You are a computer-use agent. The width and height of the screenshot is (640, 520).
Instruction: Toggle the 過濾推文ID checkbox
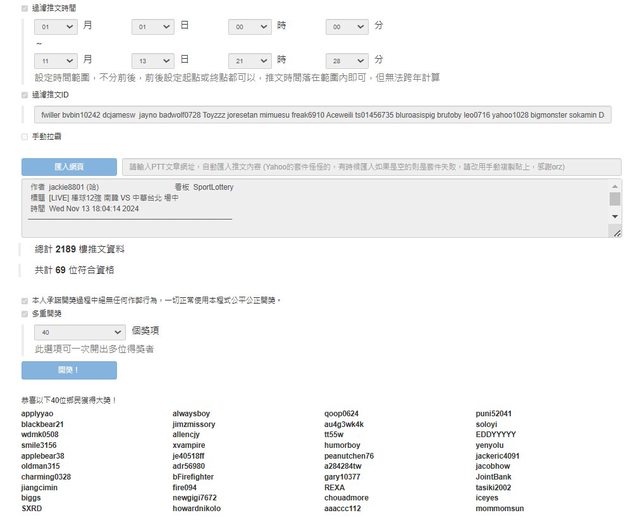25,95
